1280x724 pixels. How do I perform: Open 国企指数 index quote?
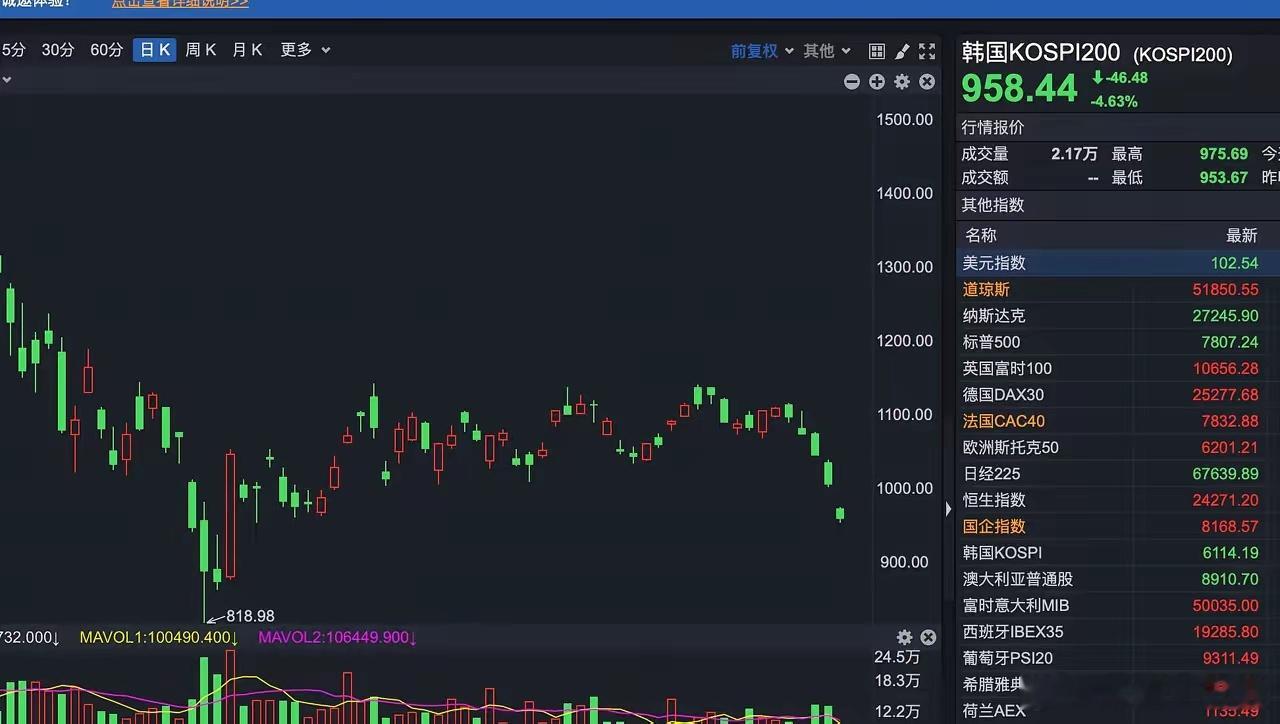coord(1118,526)
